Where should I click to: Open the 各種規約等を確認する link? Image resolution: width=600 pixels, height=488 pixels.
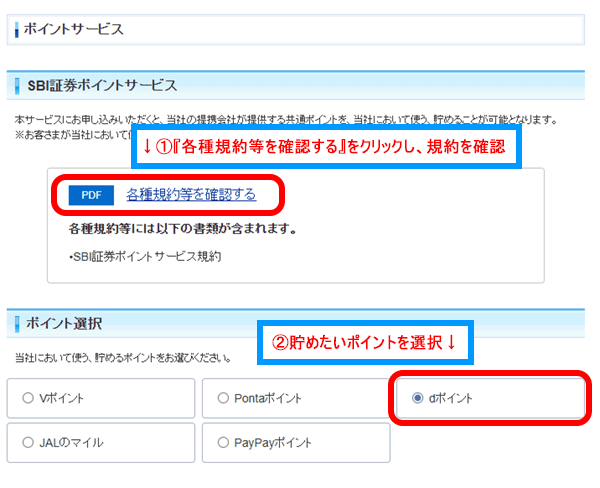click(x=191, y=195)
